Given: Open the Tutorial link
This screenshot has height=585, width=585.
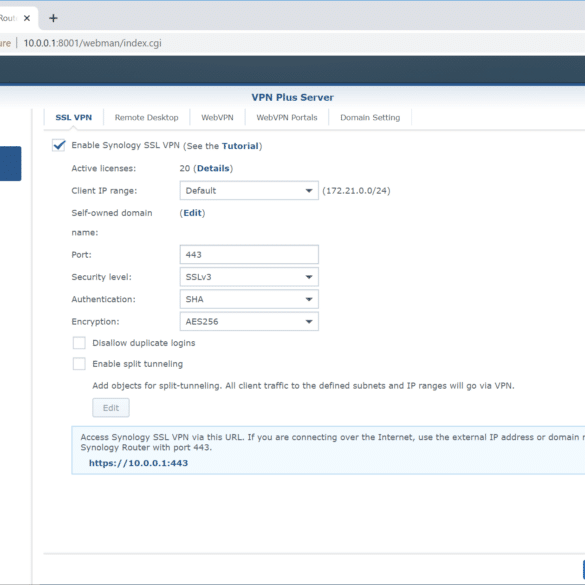Looking at the screenshot, I should click(x=240, y=146).
